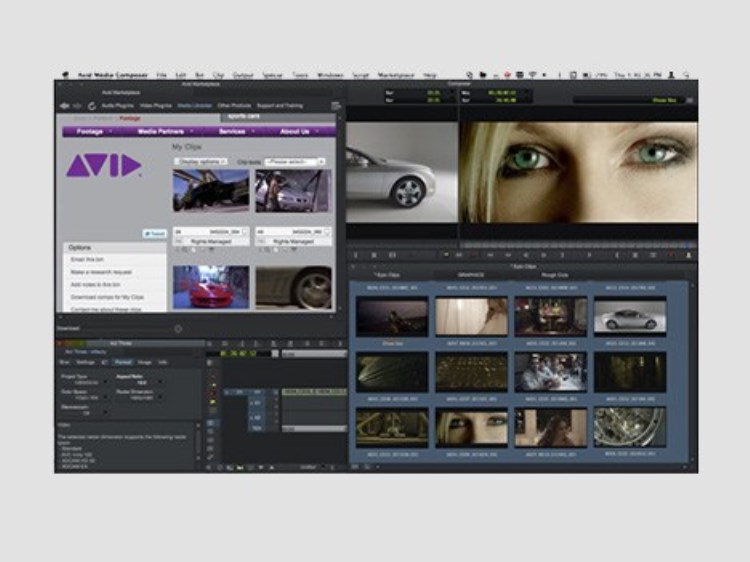
Task: Switch to Info tab in project window
Action: point(163,363)
